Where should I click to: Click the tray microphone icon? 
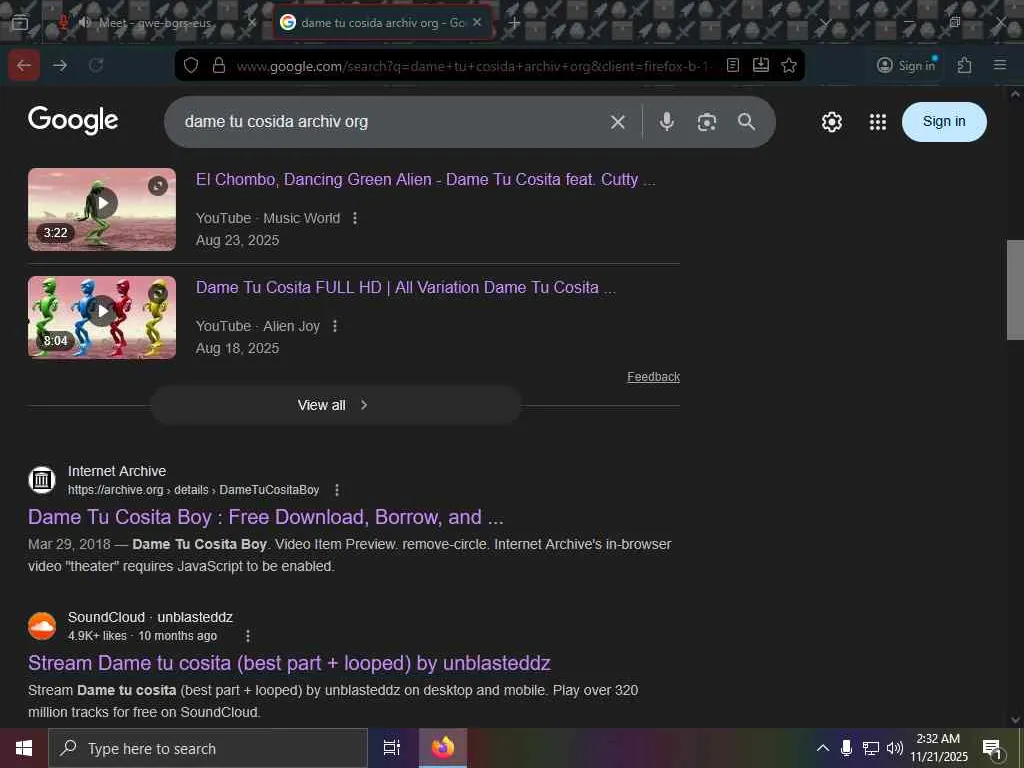tap(846, 748)
